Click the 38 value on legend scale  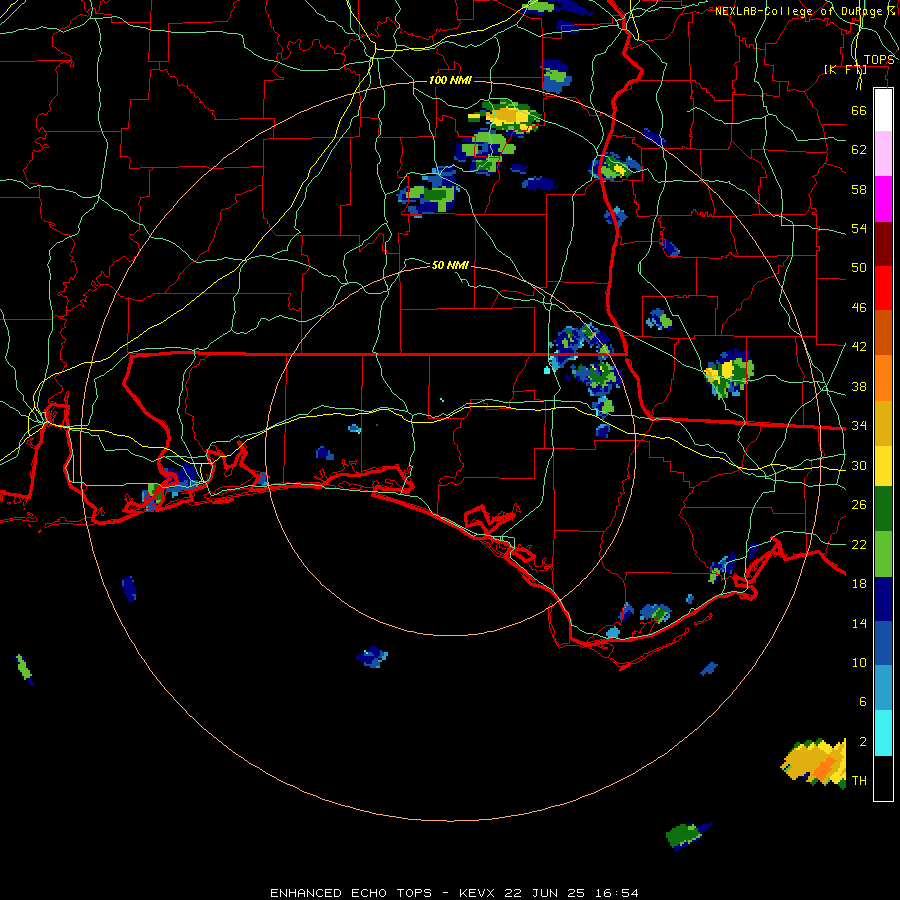tap(859, 386)
